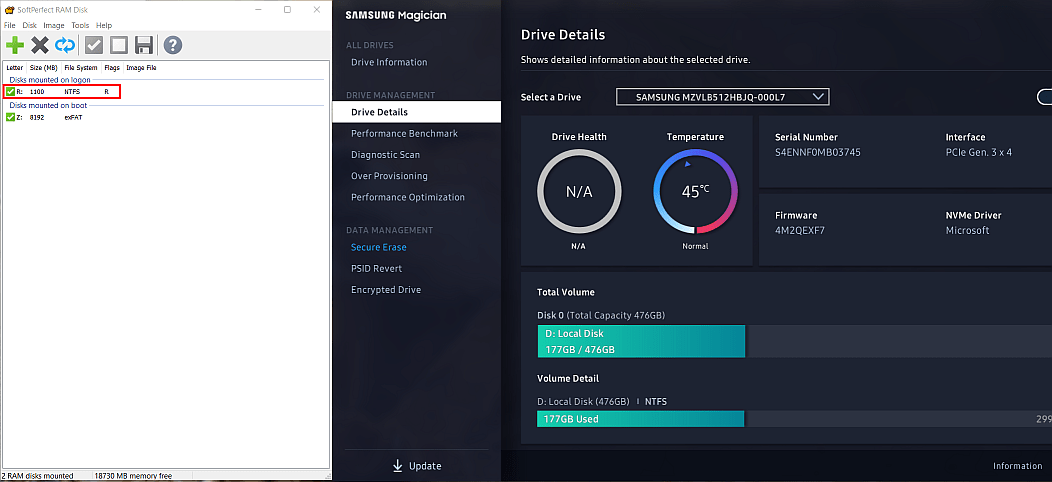Click the empty square toolbar icon
Viewport: 1052px width, 482px height.
[x=119, y=45]
